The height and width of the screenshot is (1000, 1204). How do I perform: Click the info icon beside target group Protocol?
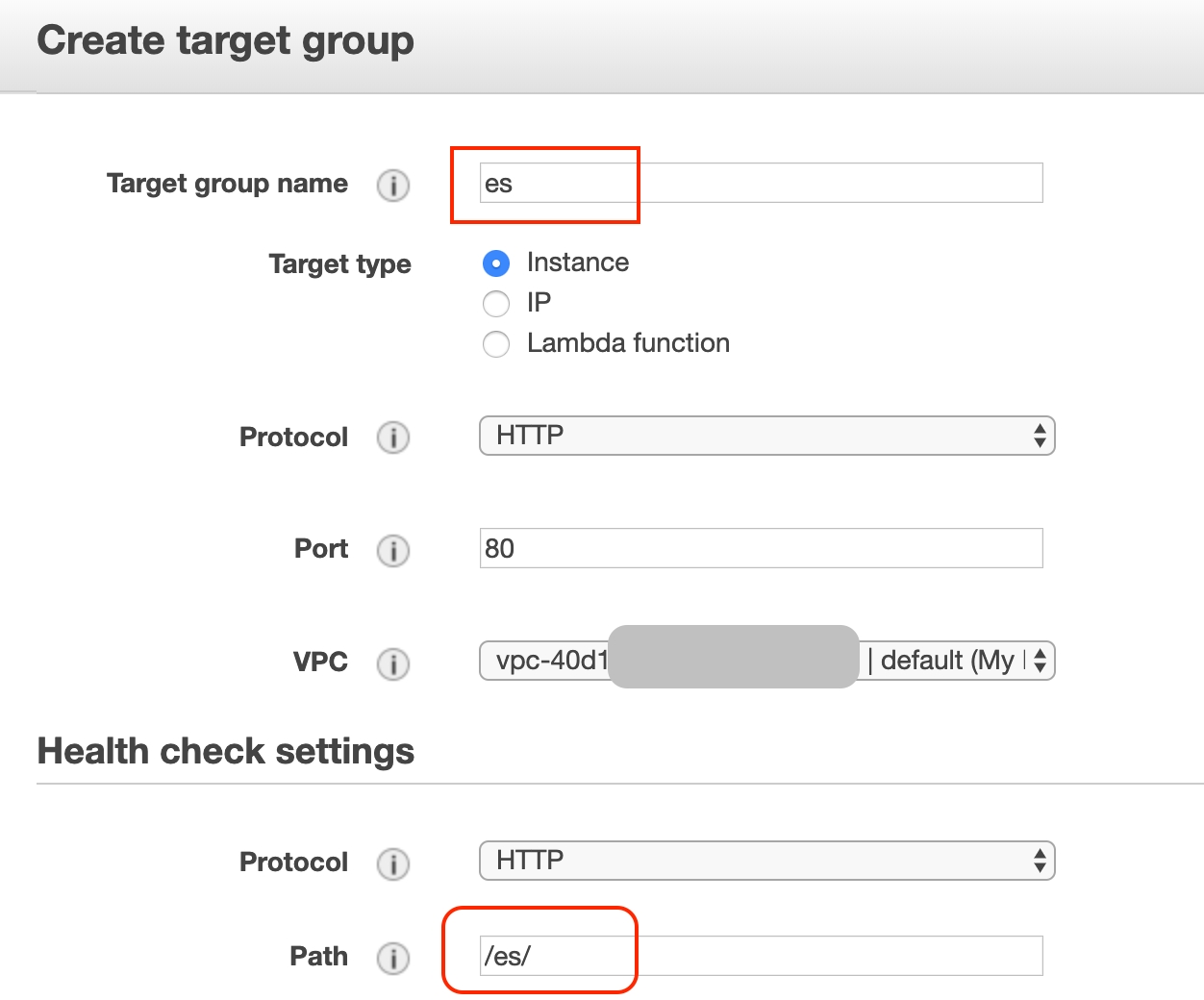392,437
